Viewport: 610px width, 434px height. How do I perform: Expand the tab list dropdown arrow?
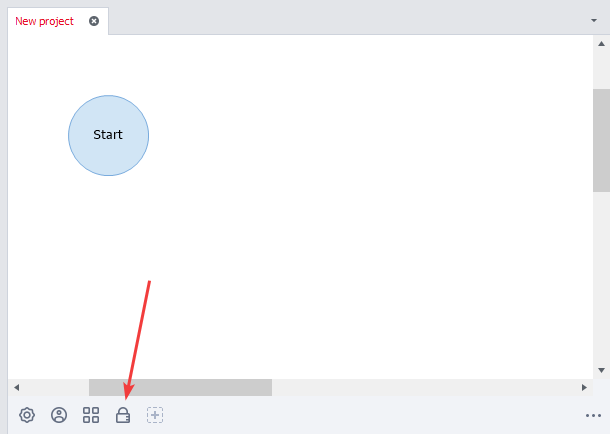click(594, 20)
